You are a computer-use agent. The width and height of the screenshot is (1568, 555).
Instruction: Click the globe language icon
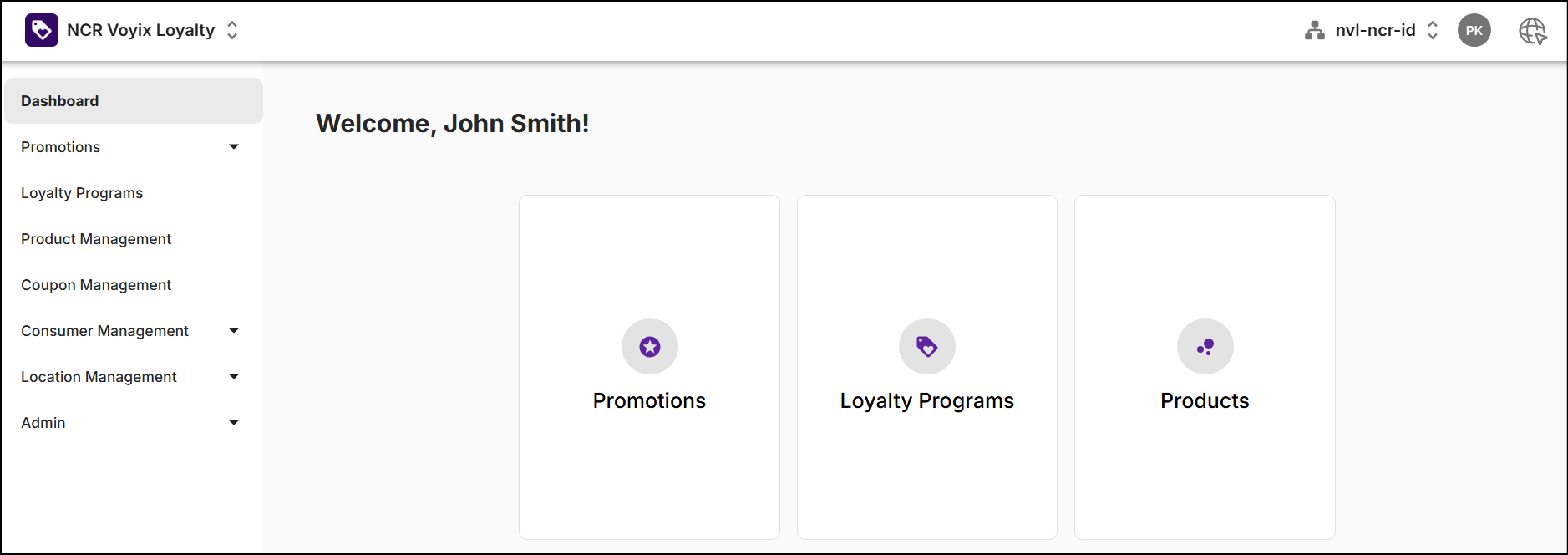pos(1532,31)
